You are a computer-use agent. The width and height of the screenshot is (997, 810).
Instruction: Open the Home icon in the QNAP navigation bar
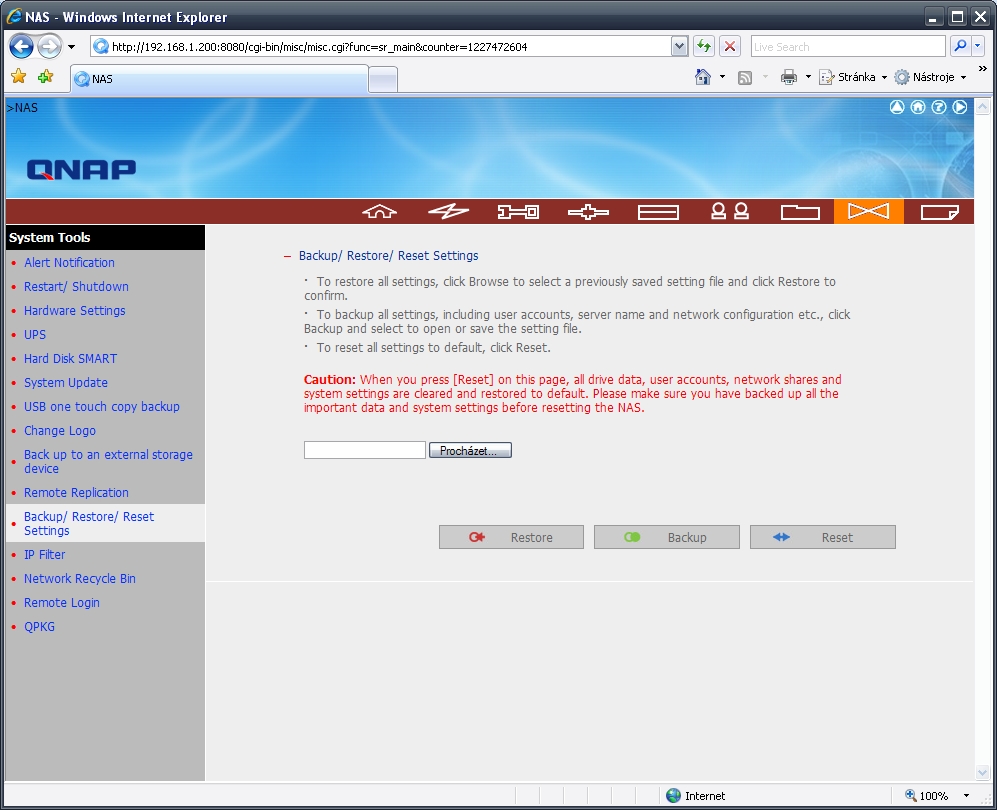tap(380, 212)
